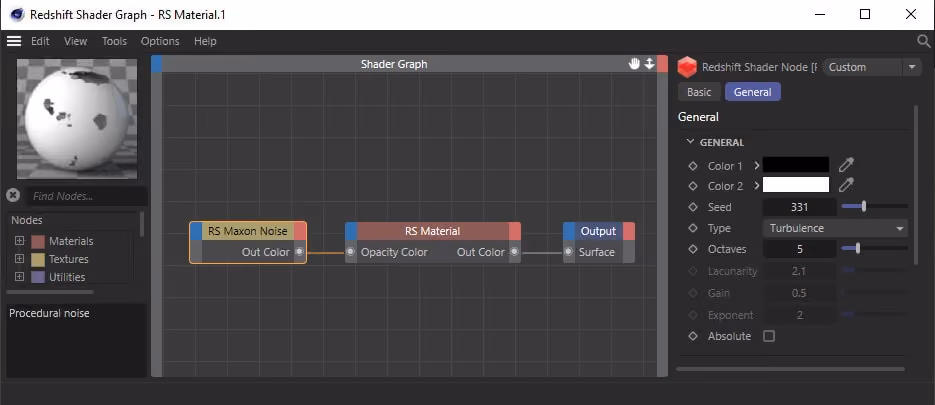Click the Out Color port on RS Maxon Noise
Screen dimensions: 935x405
299,252
